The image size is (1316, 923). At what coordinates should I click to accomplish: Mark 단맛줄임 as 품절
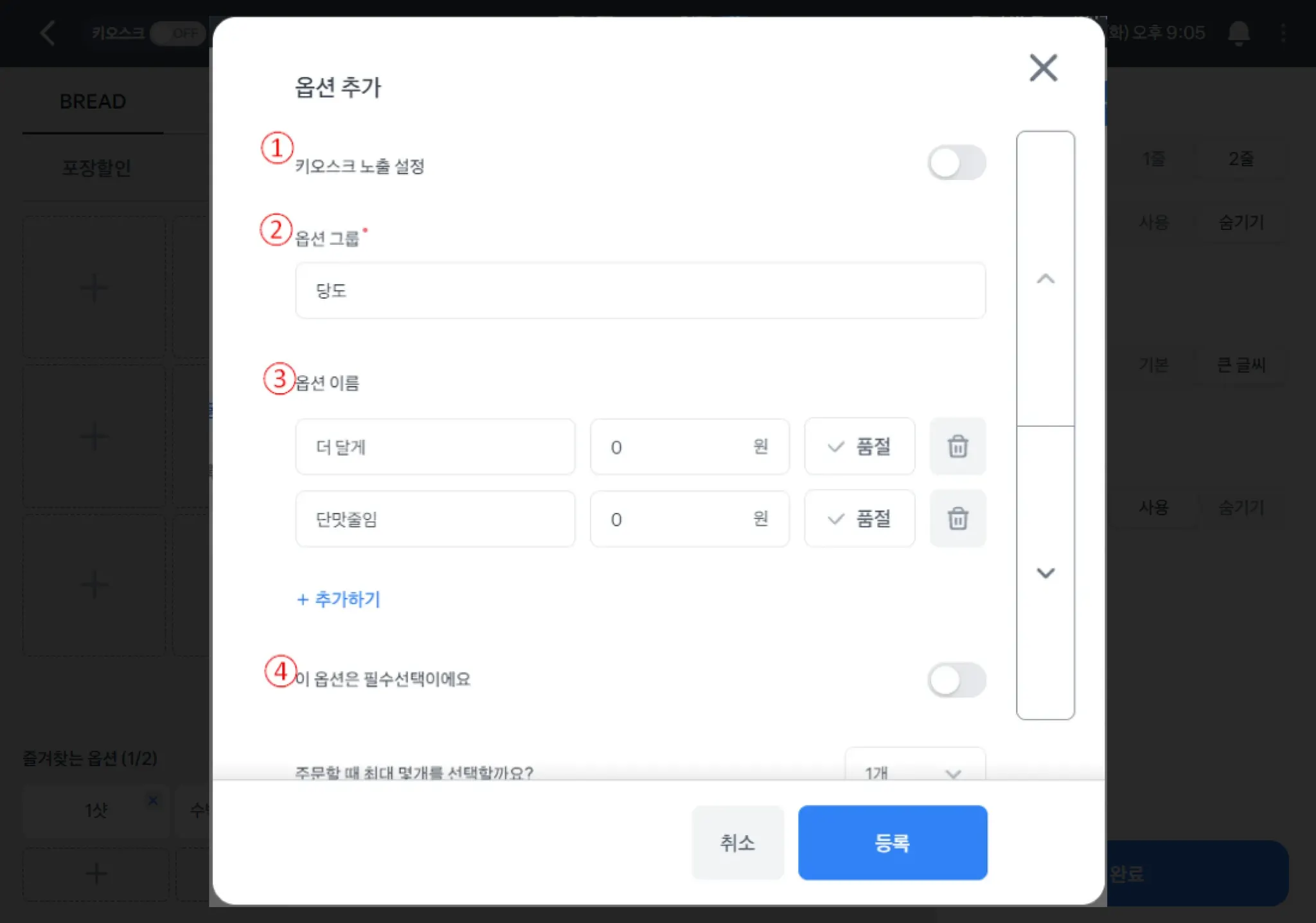click(x=859, y=518)
